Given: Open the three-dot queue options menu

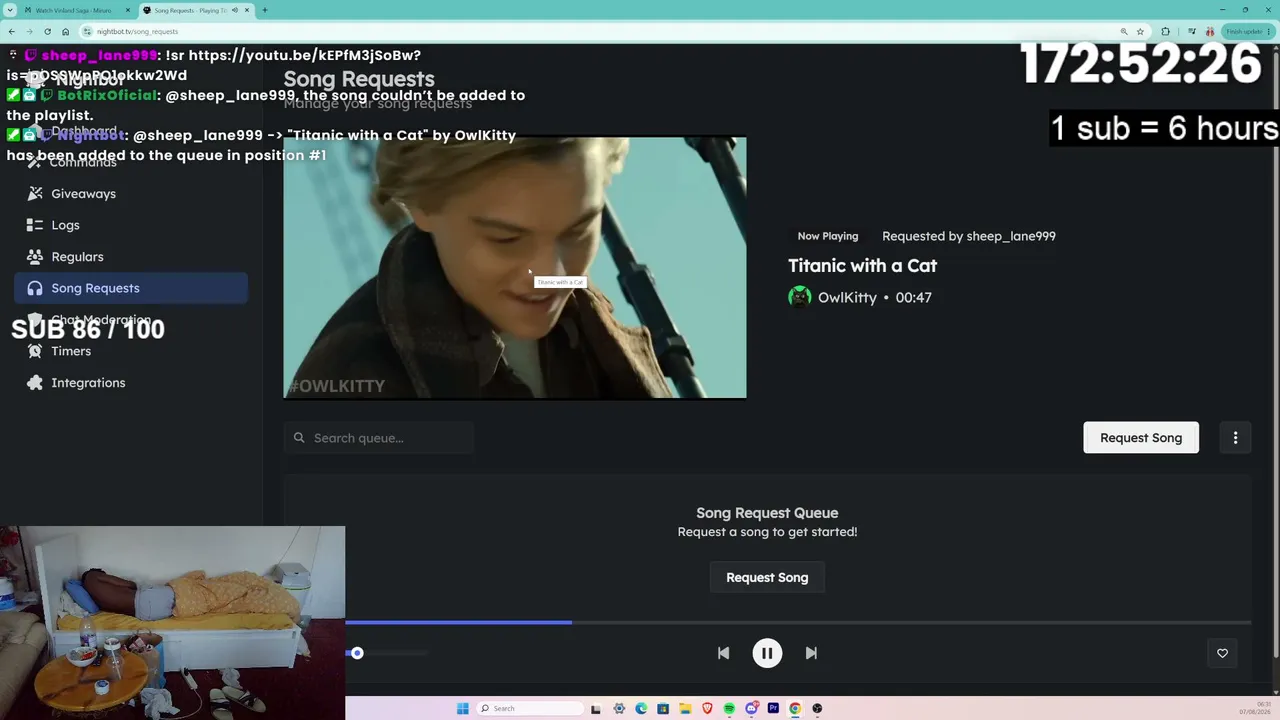Looking at the screenshot, I should pyautogui.click(x=1235, y=438).
